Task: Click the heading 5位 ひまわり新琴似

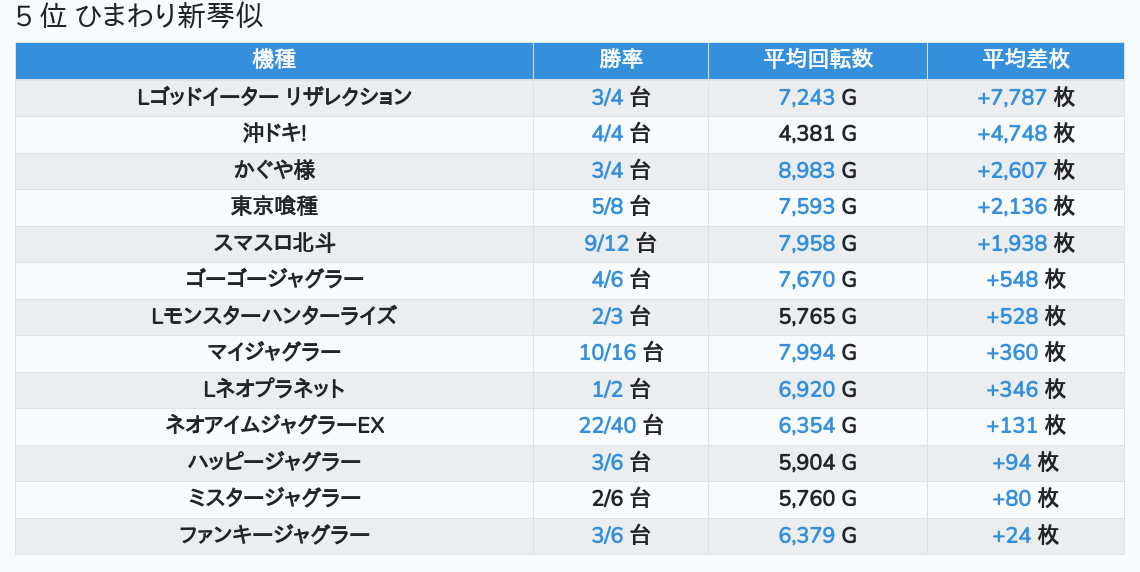Action: pyautogui.click(x=140, y=17)
